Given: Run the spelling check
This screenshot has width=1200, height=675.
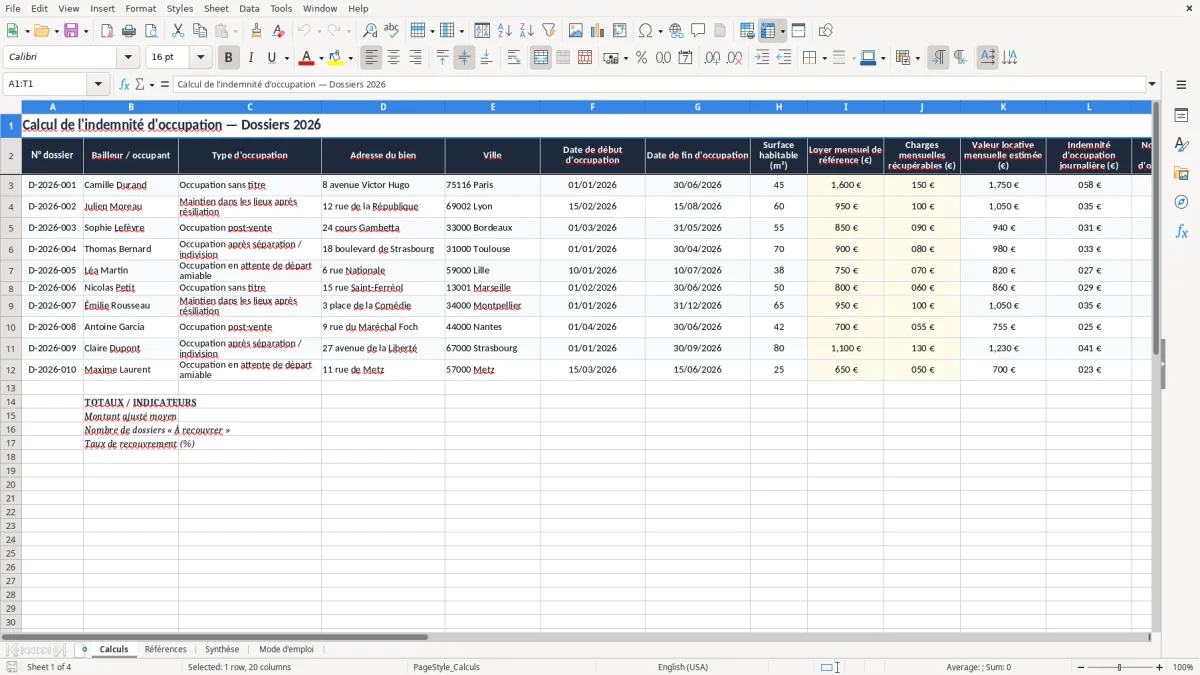Looking at the screenshot, I should 392,31.
